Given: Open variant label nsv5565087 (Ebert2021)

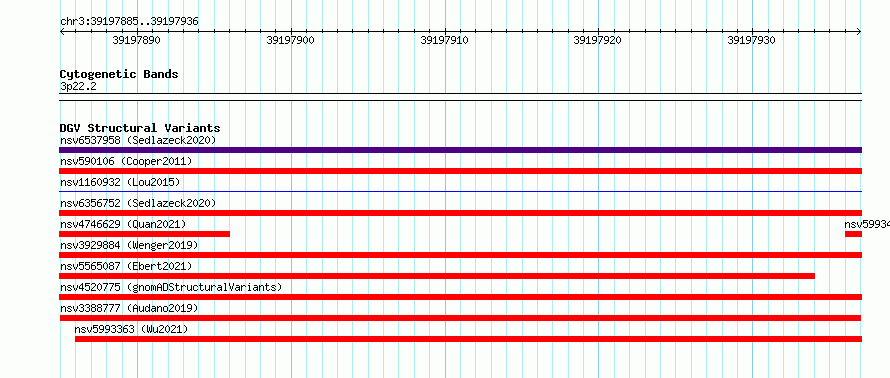Looking at the screenshot, I should (x=126, y=266).
